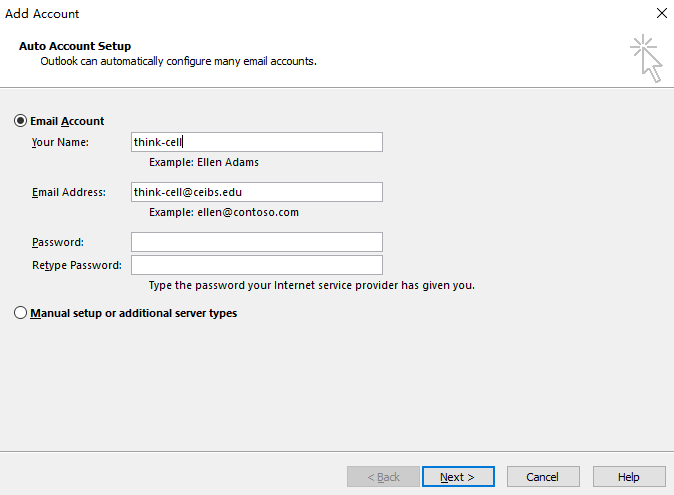Click the "Your Name:" label

(60, 142)
